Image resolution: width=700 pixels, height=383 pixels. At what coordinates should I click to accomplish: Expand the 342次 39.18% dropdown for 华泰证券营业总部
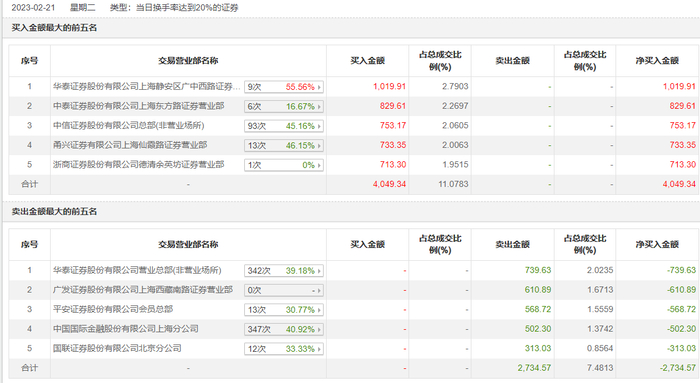[283, 271]
